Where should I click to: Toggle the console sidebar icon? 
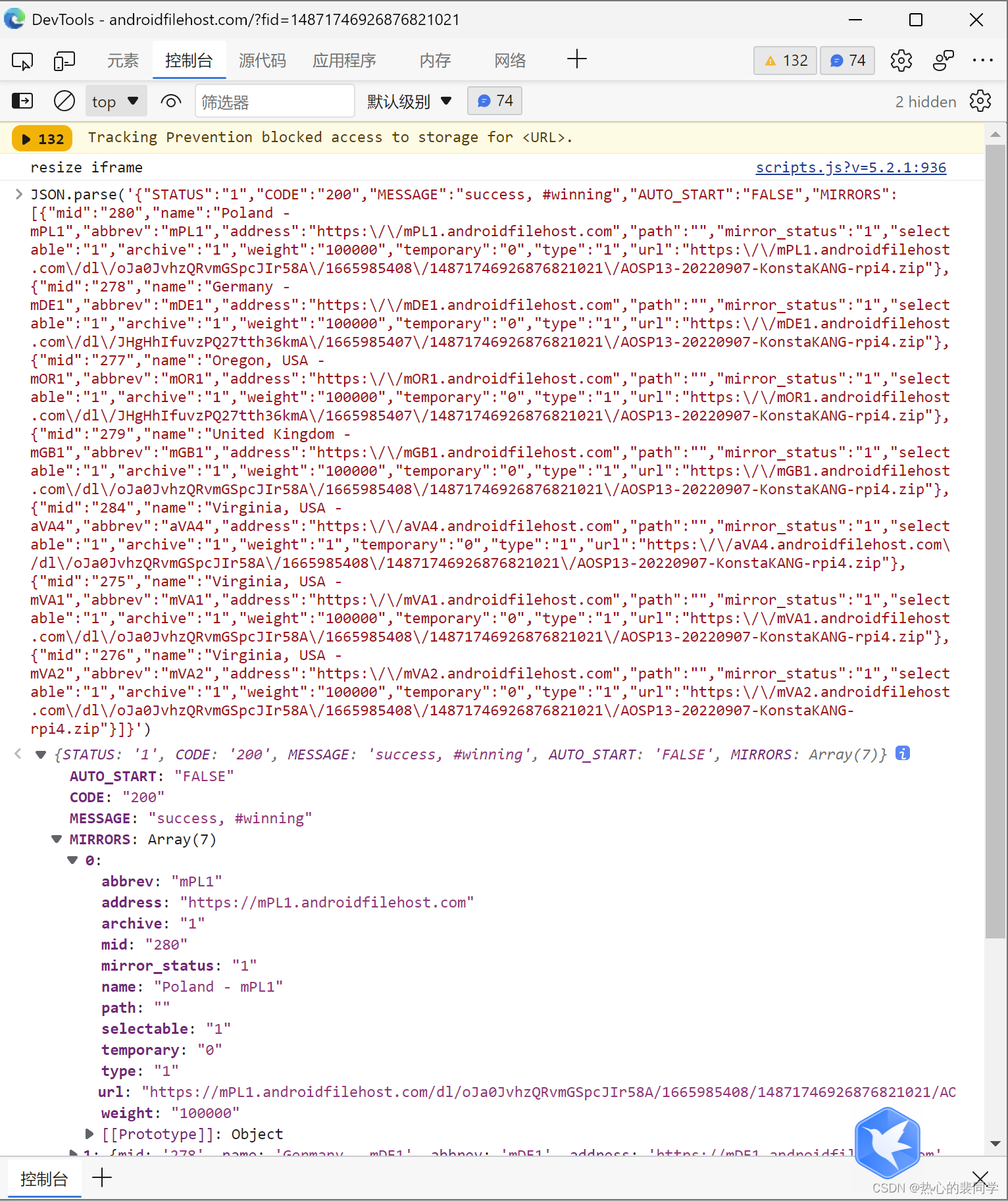tap(22, 101)
